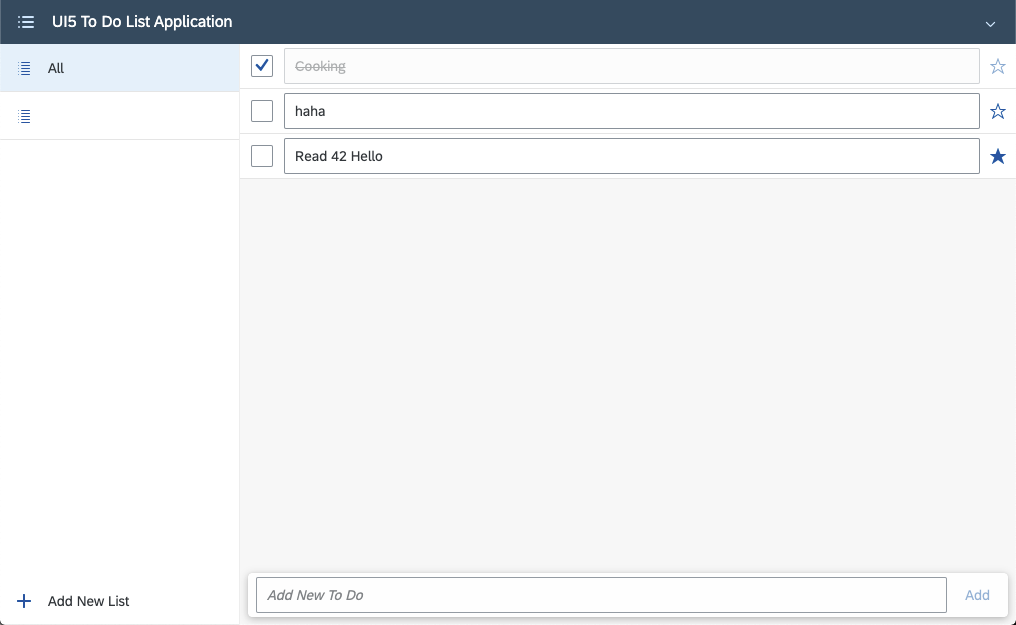
Task: Mark "haha" as completed
Action: [261, 110]
